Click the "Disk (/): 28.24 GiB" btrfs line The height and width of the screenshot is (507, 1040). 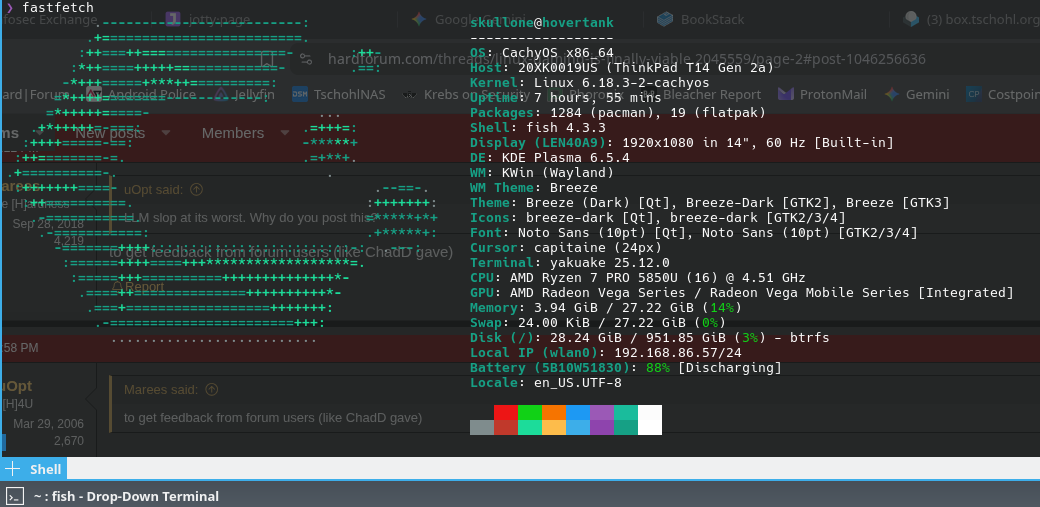(650, 338)
